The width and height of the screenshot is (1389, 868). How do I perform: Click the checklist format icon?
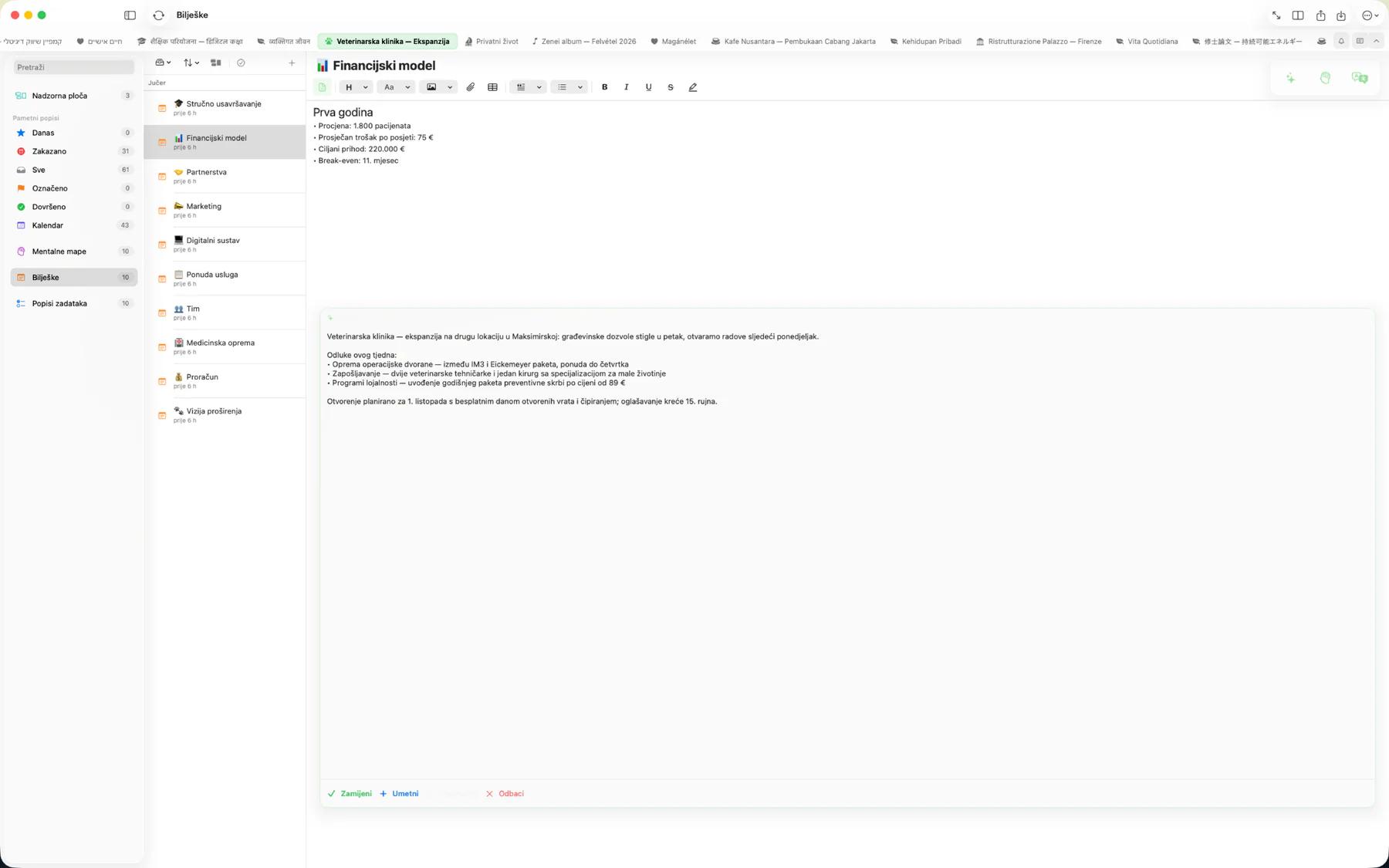[x=521, y=87]
